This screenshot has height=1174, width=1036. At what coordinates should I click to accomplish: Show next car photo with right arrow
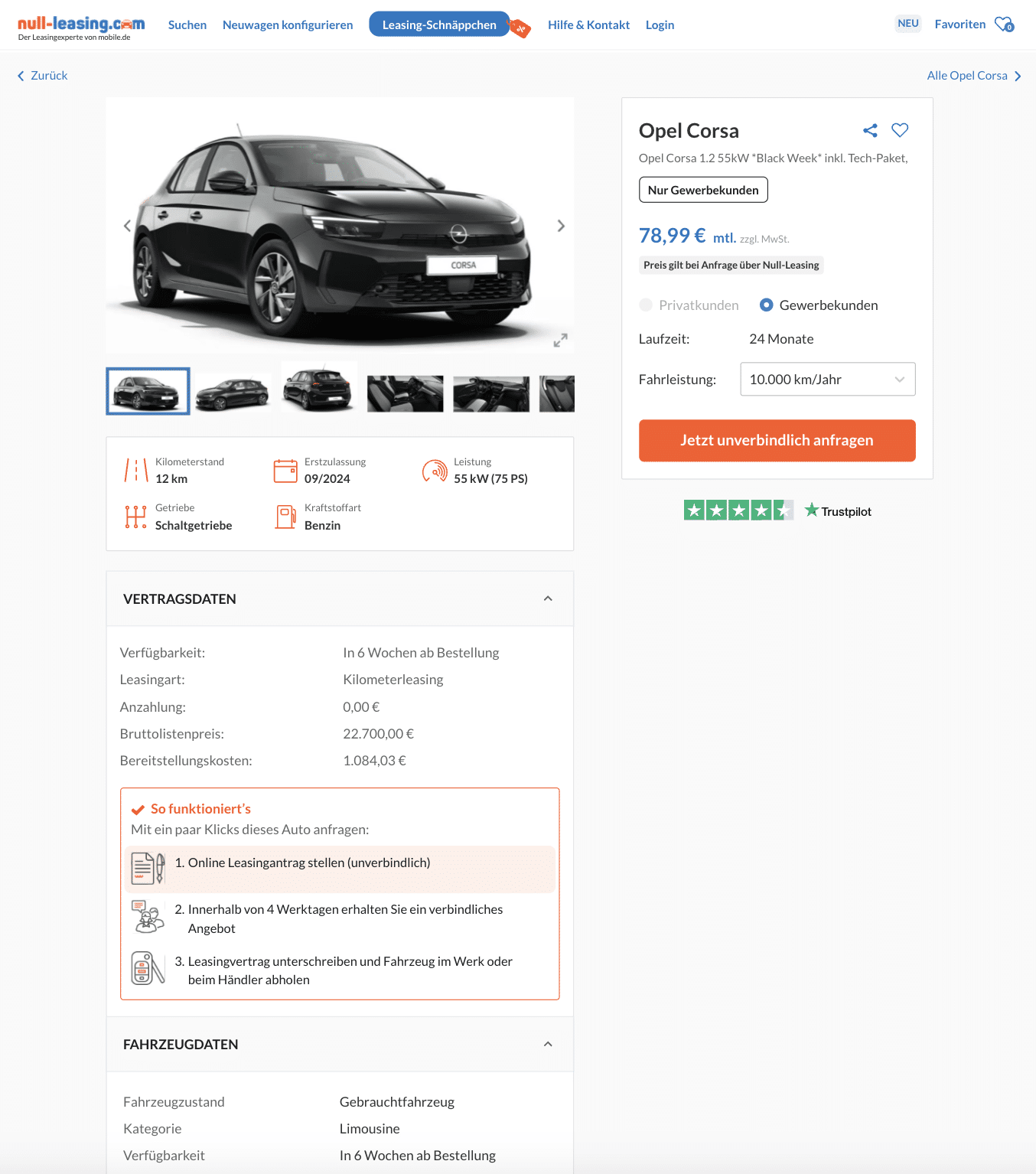pyautogui.click(x=561, y=226)
